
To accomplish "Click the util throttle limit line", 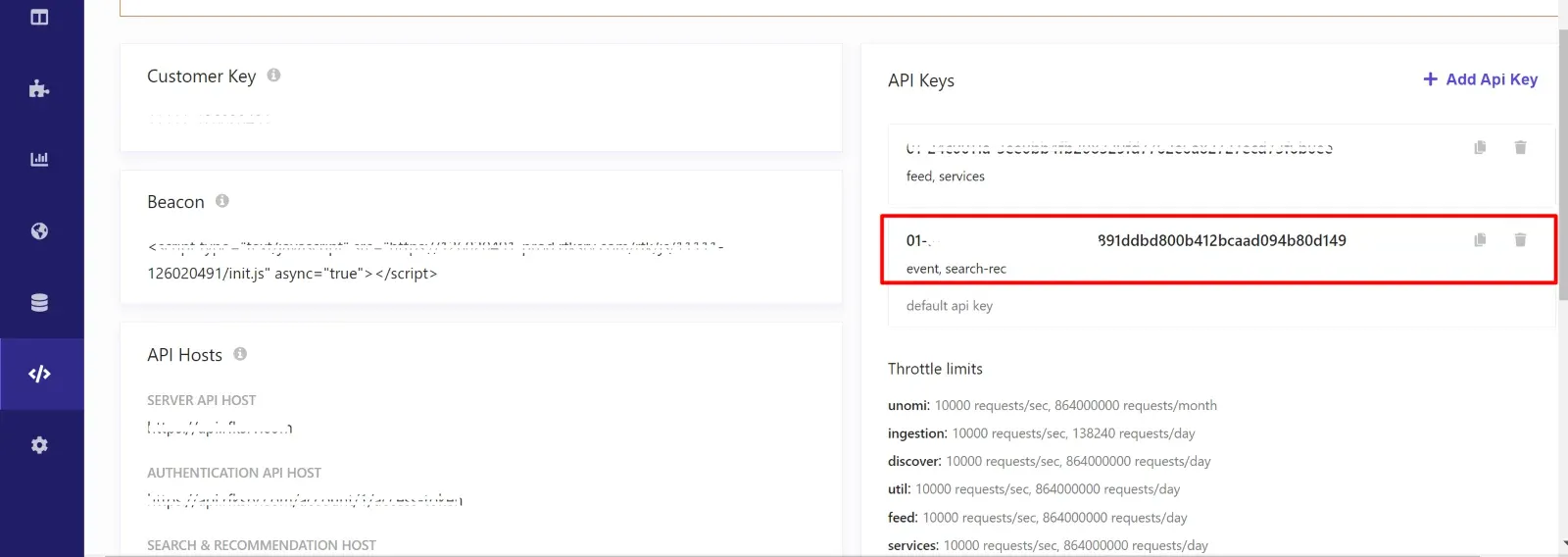I will pos(1034,489).
